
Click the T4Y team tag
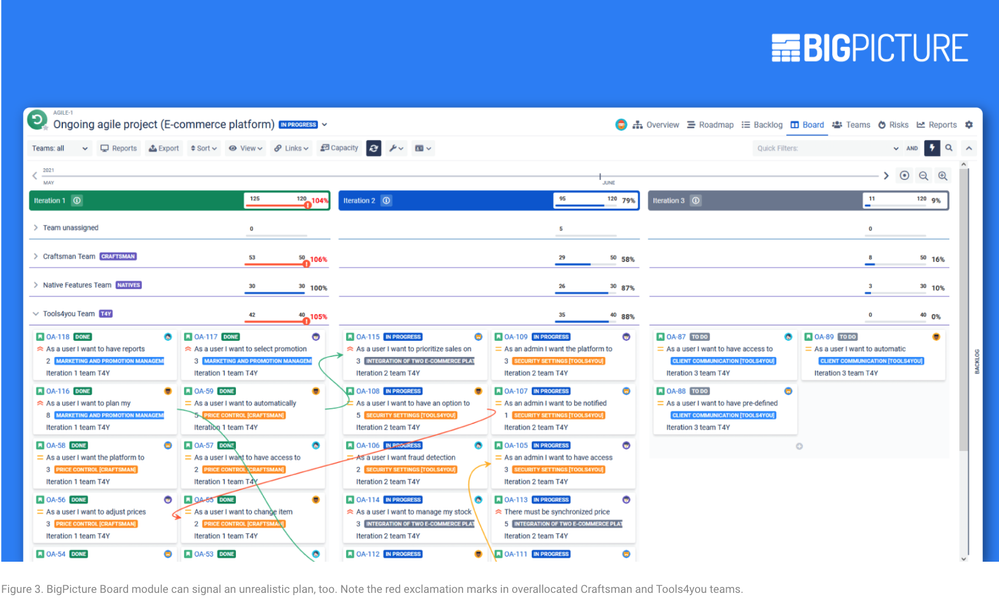tap(106, 314)
